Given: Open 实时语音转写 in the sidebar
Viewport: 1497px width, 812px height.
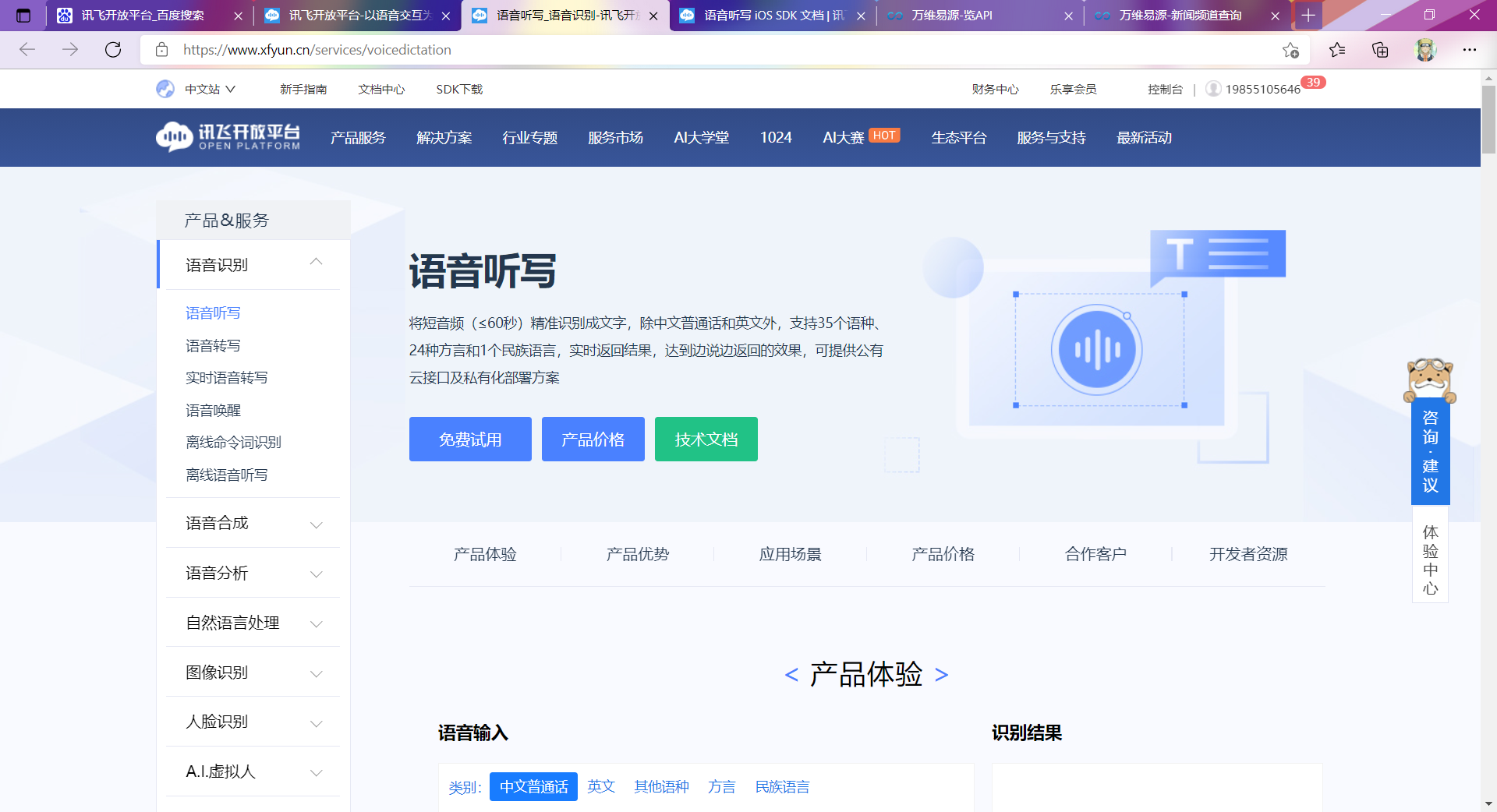Looking at the screenshot, I should [226, 378].
